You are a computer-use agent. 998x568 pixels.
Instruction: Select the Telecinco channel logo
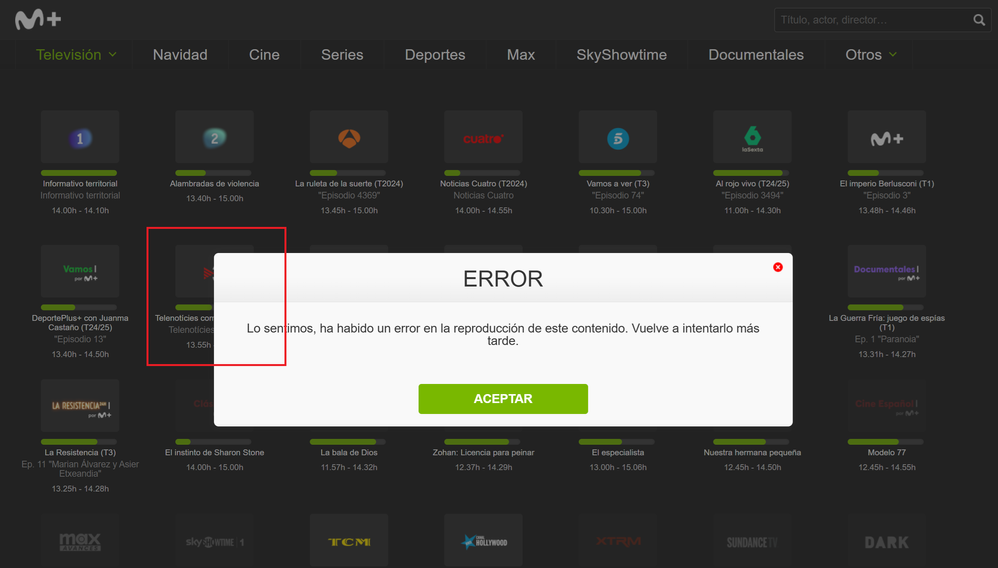coord(618,137)
